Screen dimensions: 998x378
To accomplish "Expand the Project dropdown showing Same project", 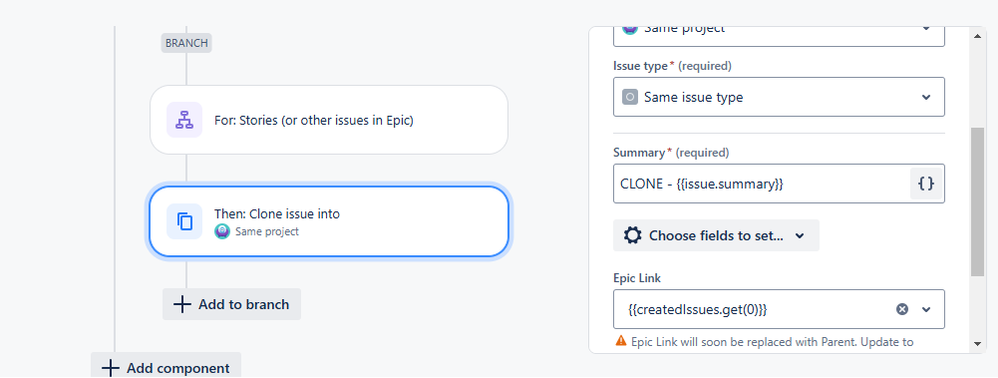I will coord(778,33).
